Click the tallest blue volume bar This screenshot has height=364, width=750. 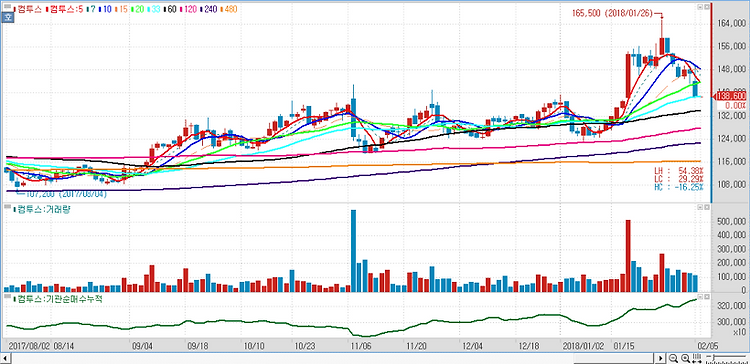(x=353, y=251)
